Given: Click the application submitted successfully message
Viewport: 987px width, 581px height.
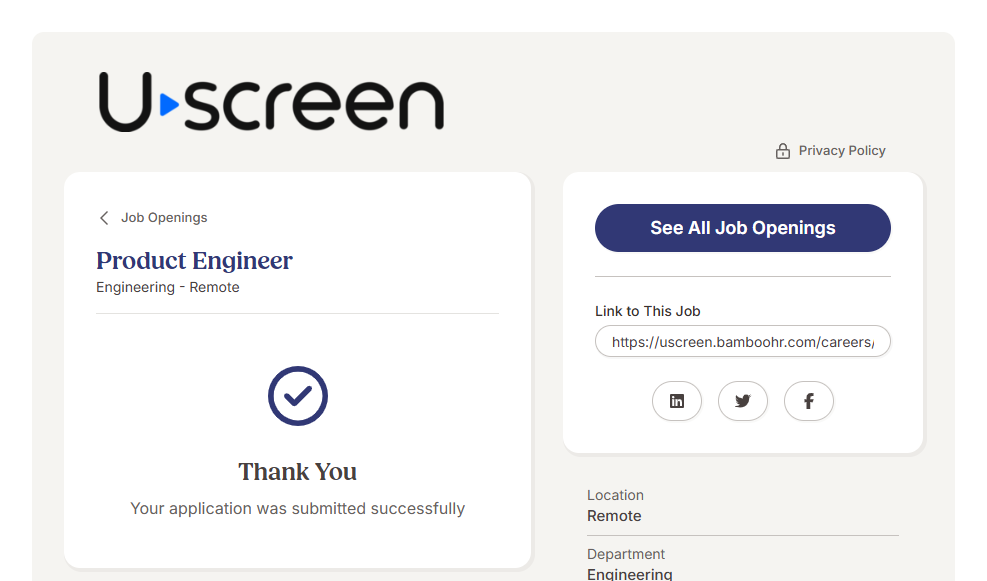Looking at the screenshot, I should pyautogui.click(x=298, y=509).
